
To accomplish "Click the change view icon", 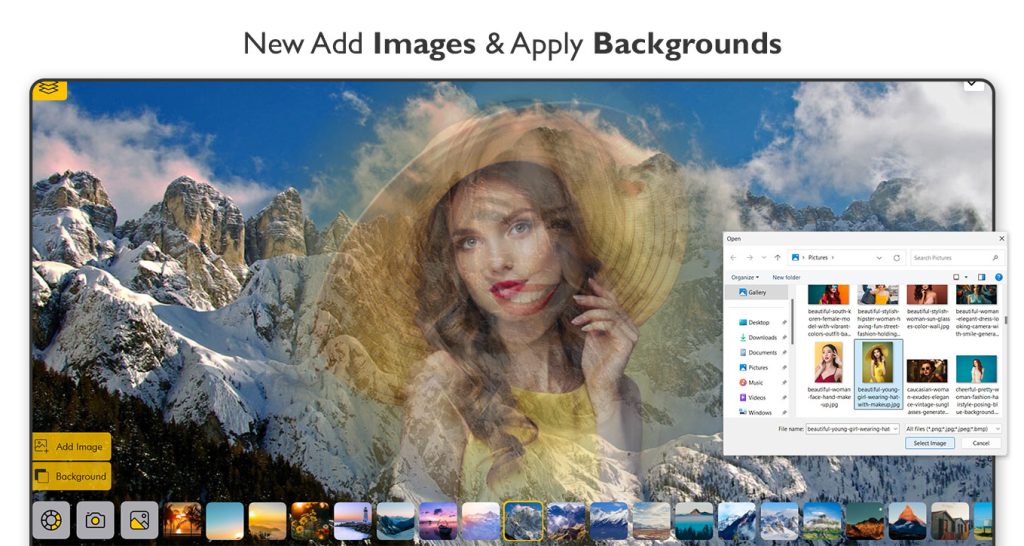I will 956,278.
